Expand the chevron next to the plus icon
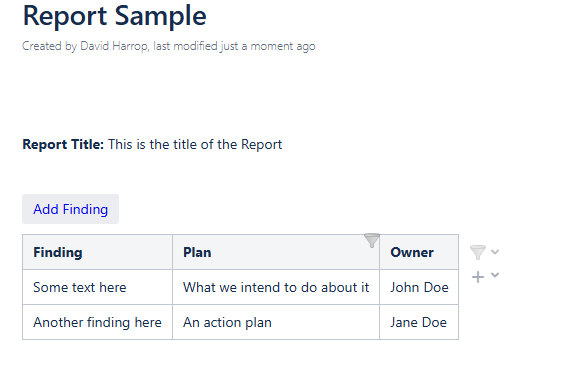The width and height of the screenshot is (588, 368). pos(495,275)
